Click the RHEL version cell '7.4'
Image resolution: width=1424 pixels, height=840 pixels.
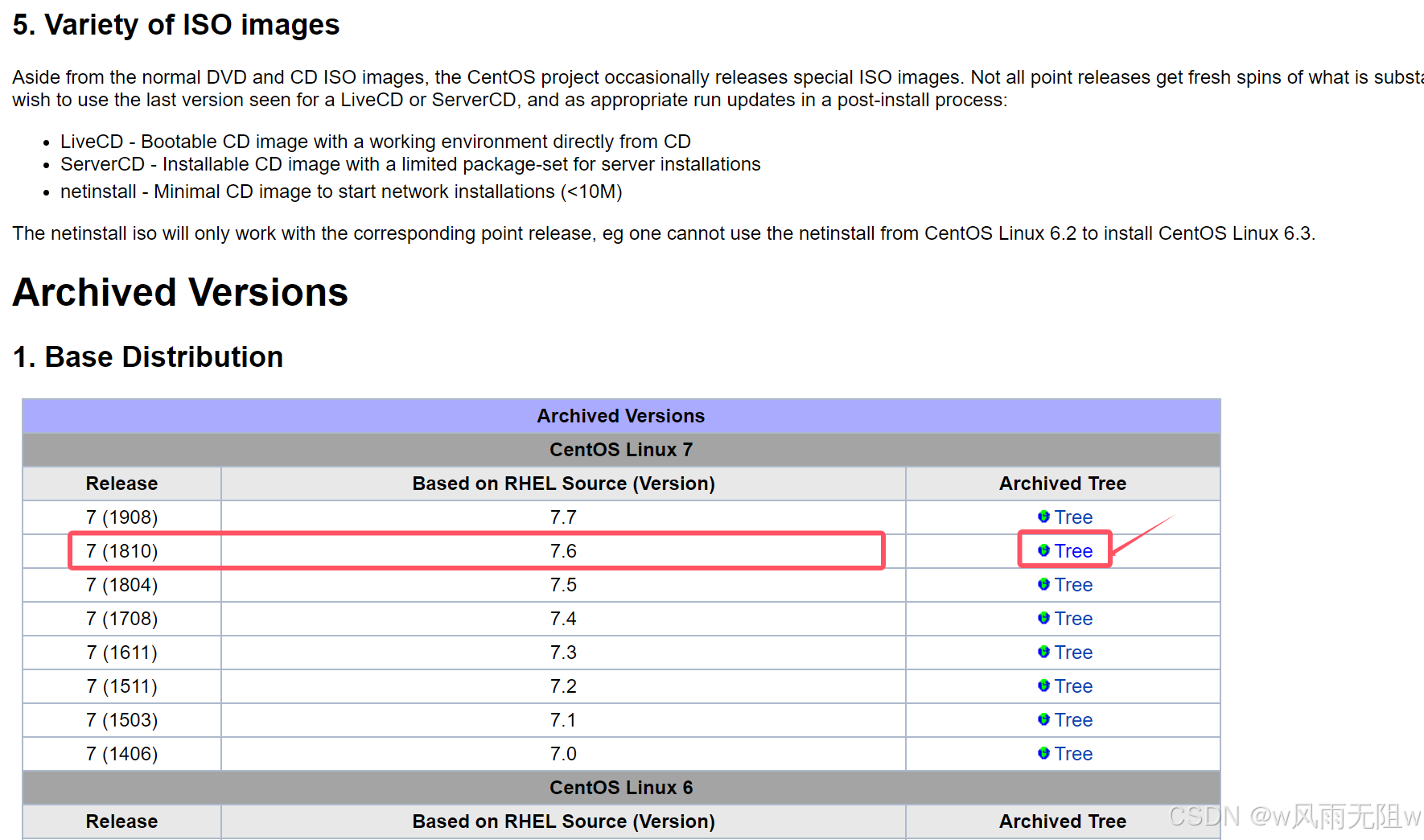[x=563, y=619]
